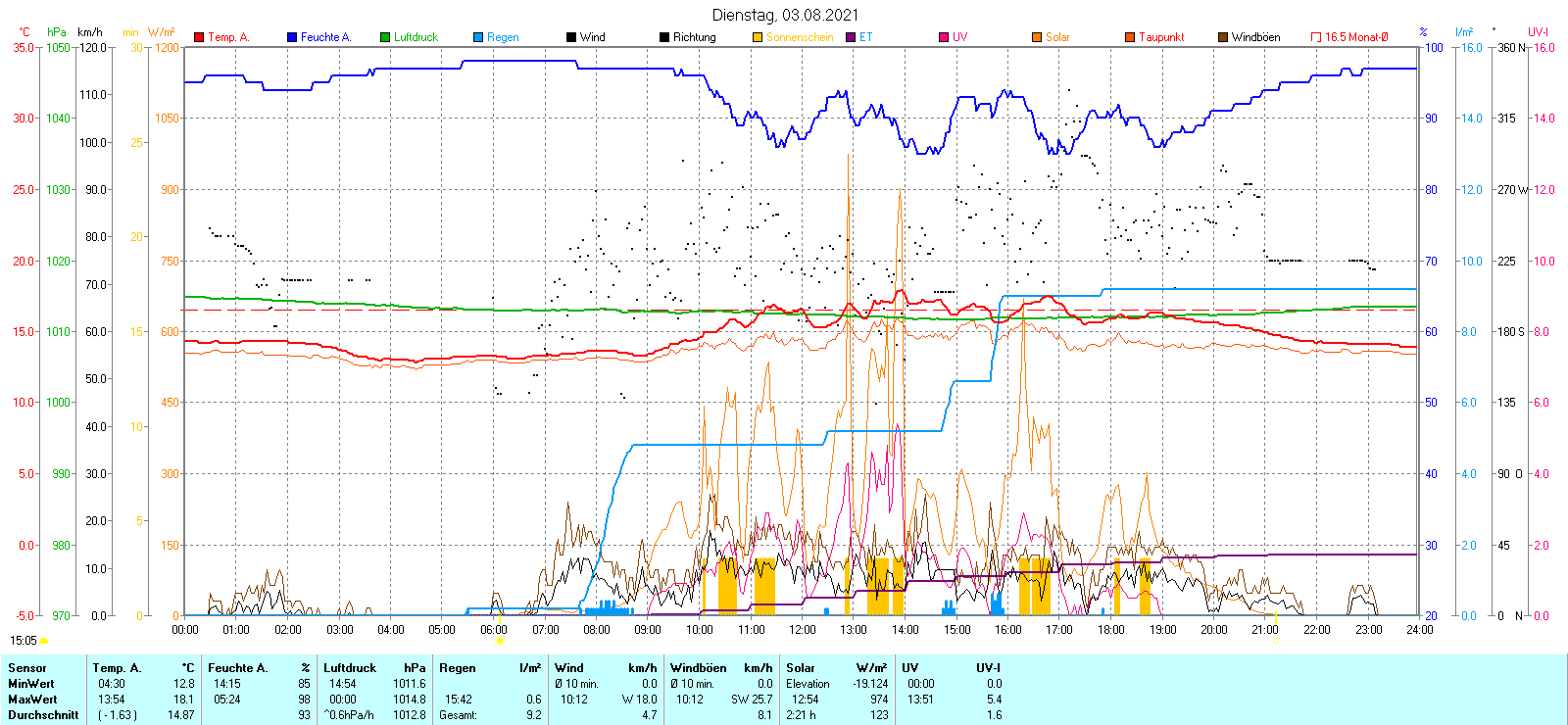The height and width of the screenshot is (725, 1568).
Task: Click the Richtung legend label
Action: (x=694, y=37)
